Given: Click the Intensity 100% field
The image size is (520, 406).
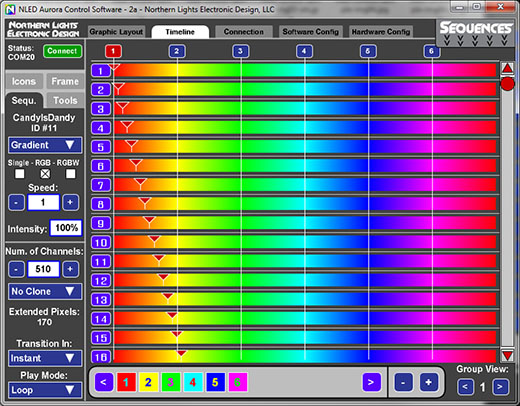Looking at the screenshot, I should [66, 228].
